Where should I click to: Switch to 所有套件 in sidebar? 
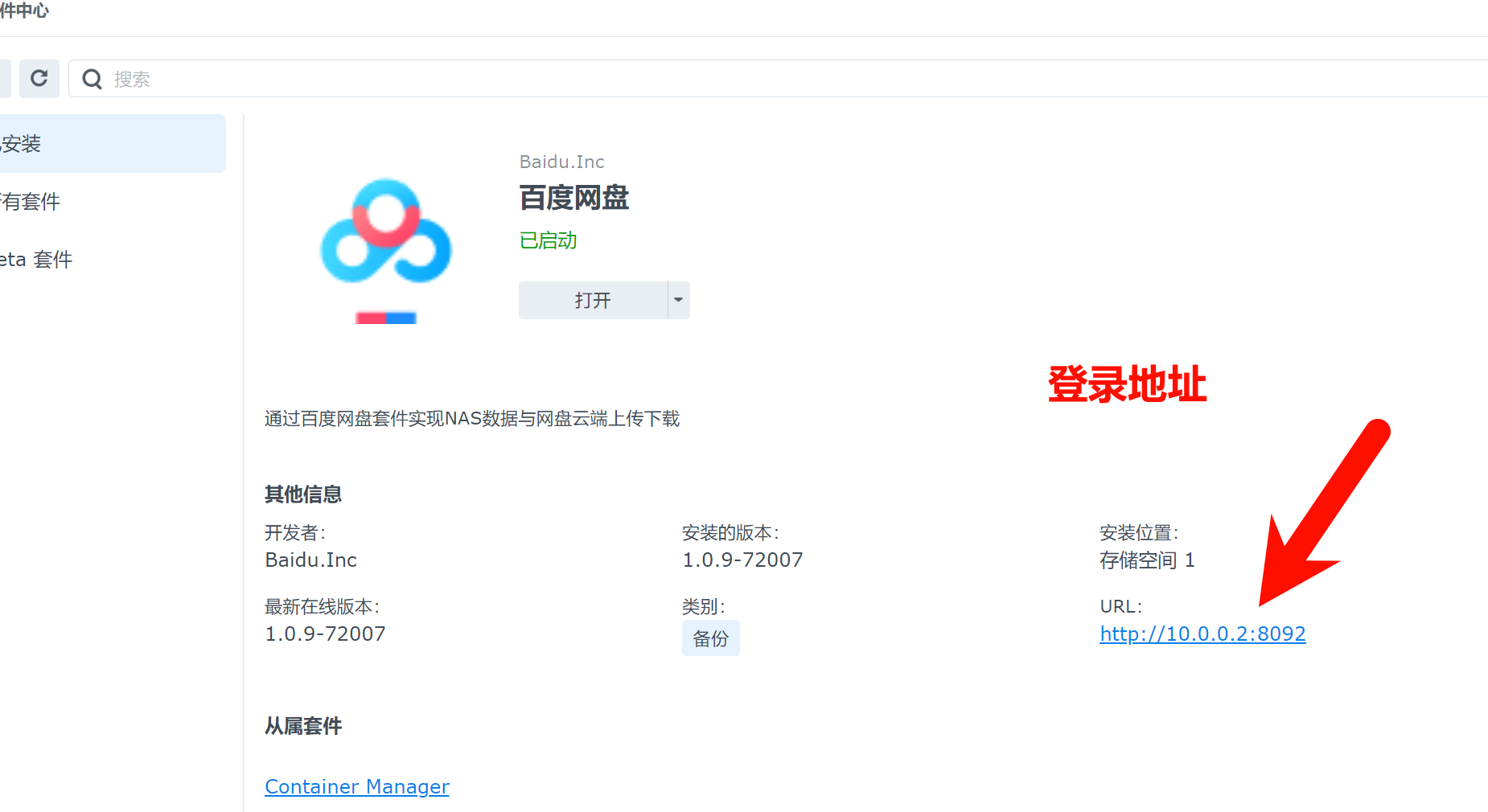tap(32, 202)
